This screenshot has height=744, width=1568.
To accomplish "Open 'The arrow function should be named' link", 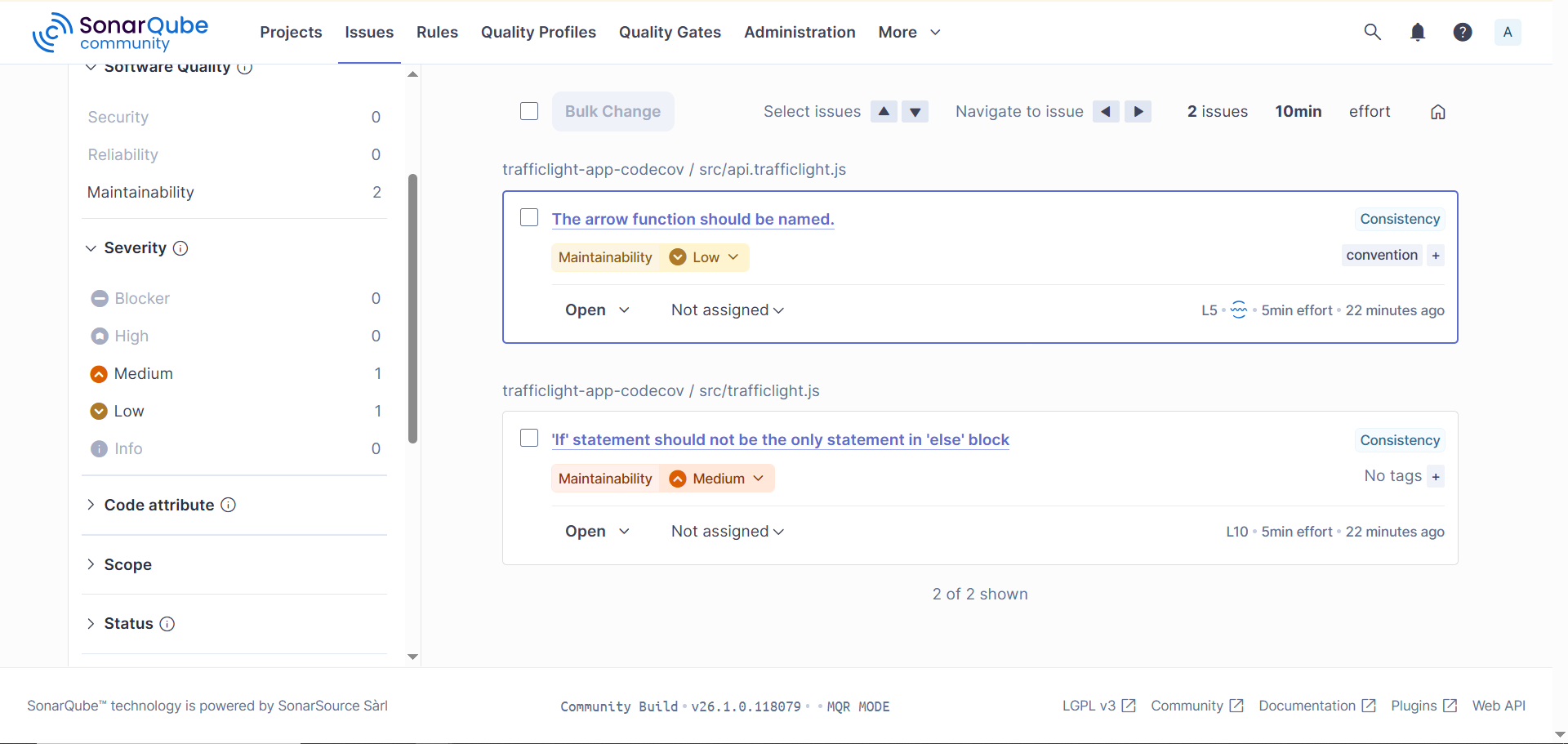I will click(693, 219).
